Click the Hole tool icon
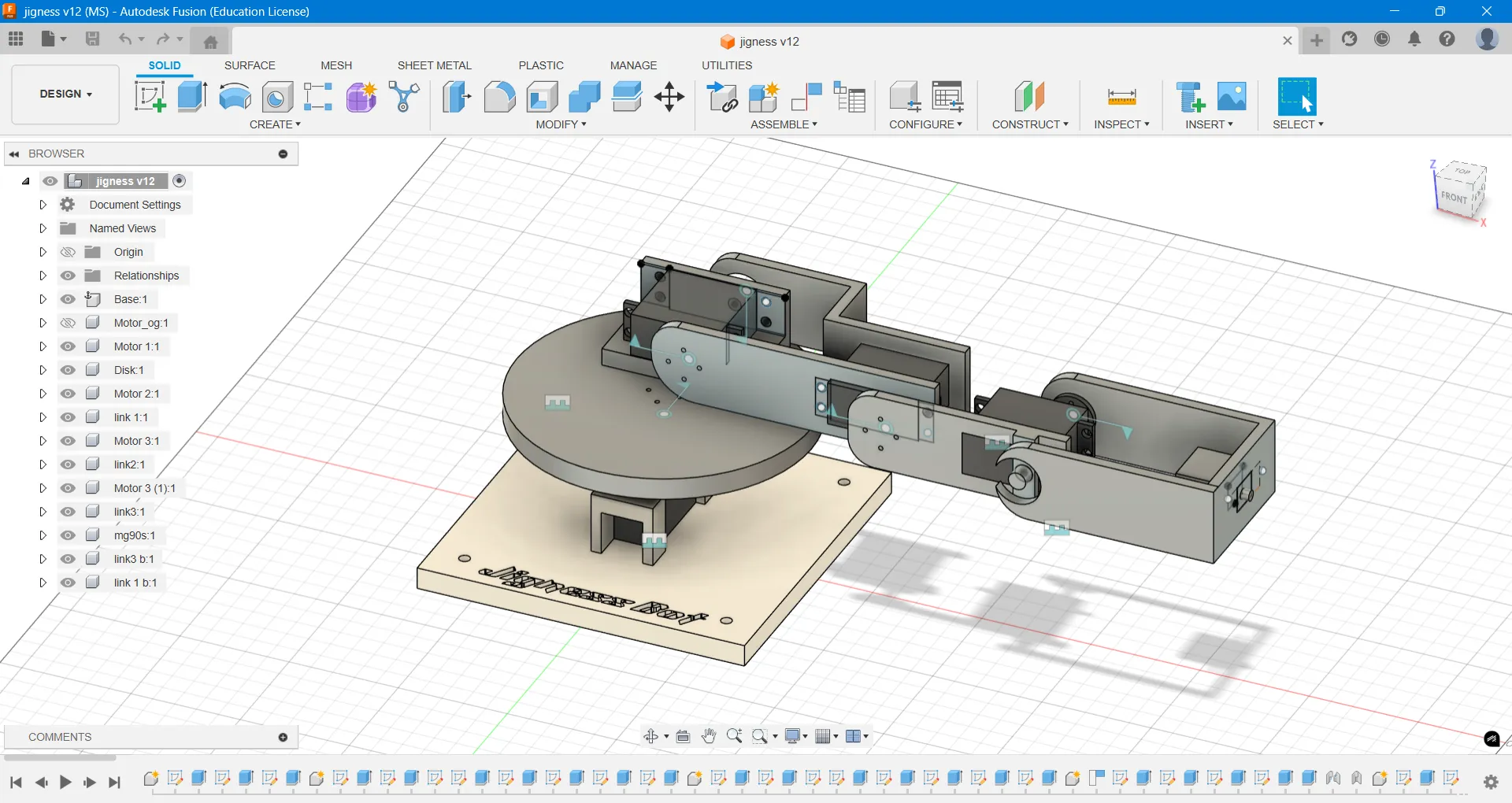This screenshot has height=803, width=1512. [x=277, y=97]
